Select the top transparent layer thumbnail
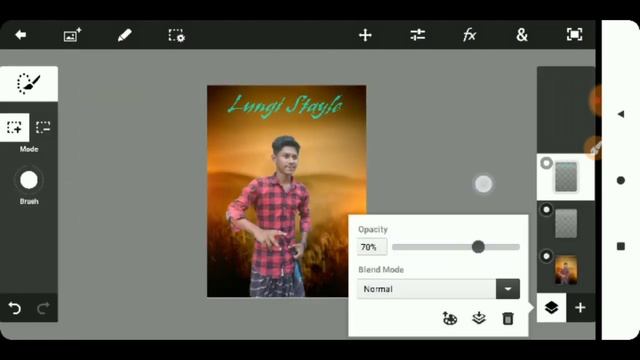Image resolution: width=640 pixels, height=360 pixels. 566,177
